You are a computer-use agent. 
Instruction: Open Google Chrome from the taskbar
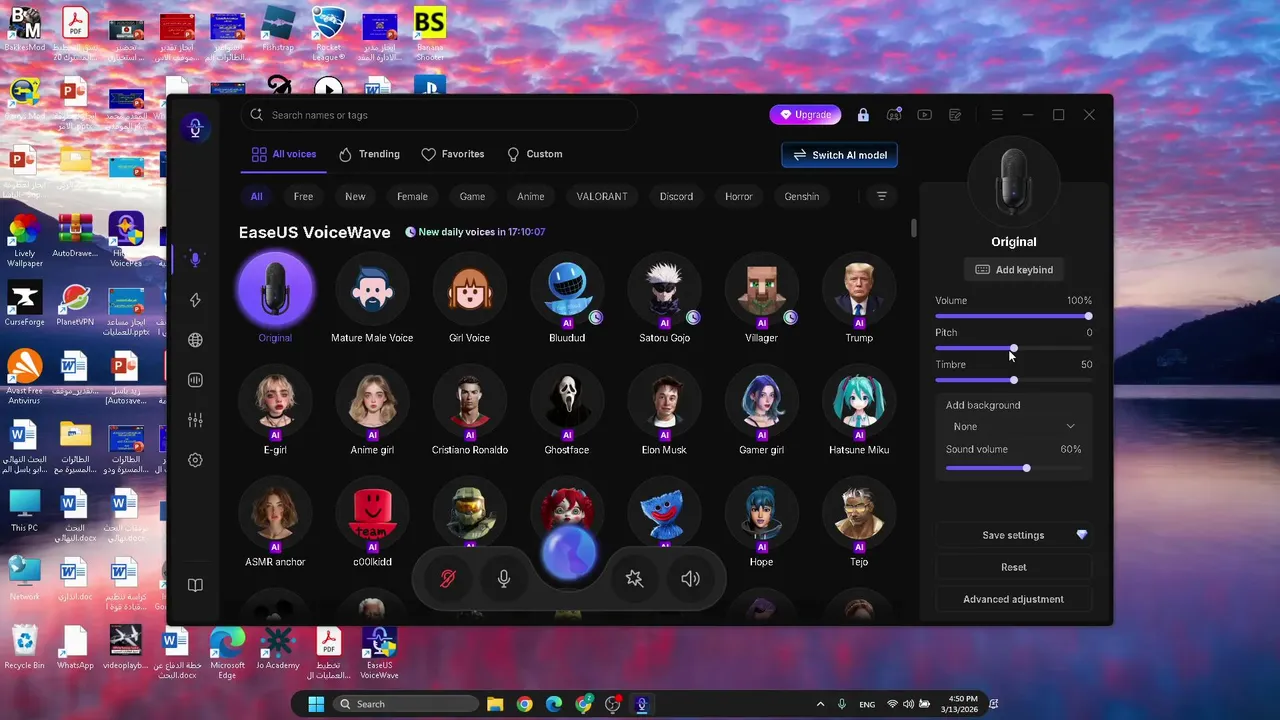(524, 704)
